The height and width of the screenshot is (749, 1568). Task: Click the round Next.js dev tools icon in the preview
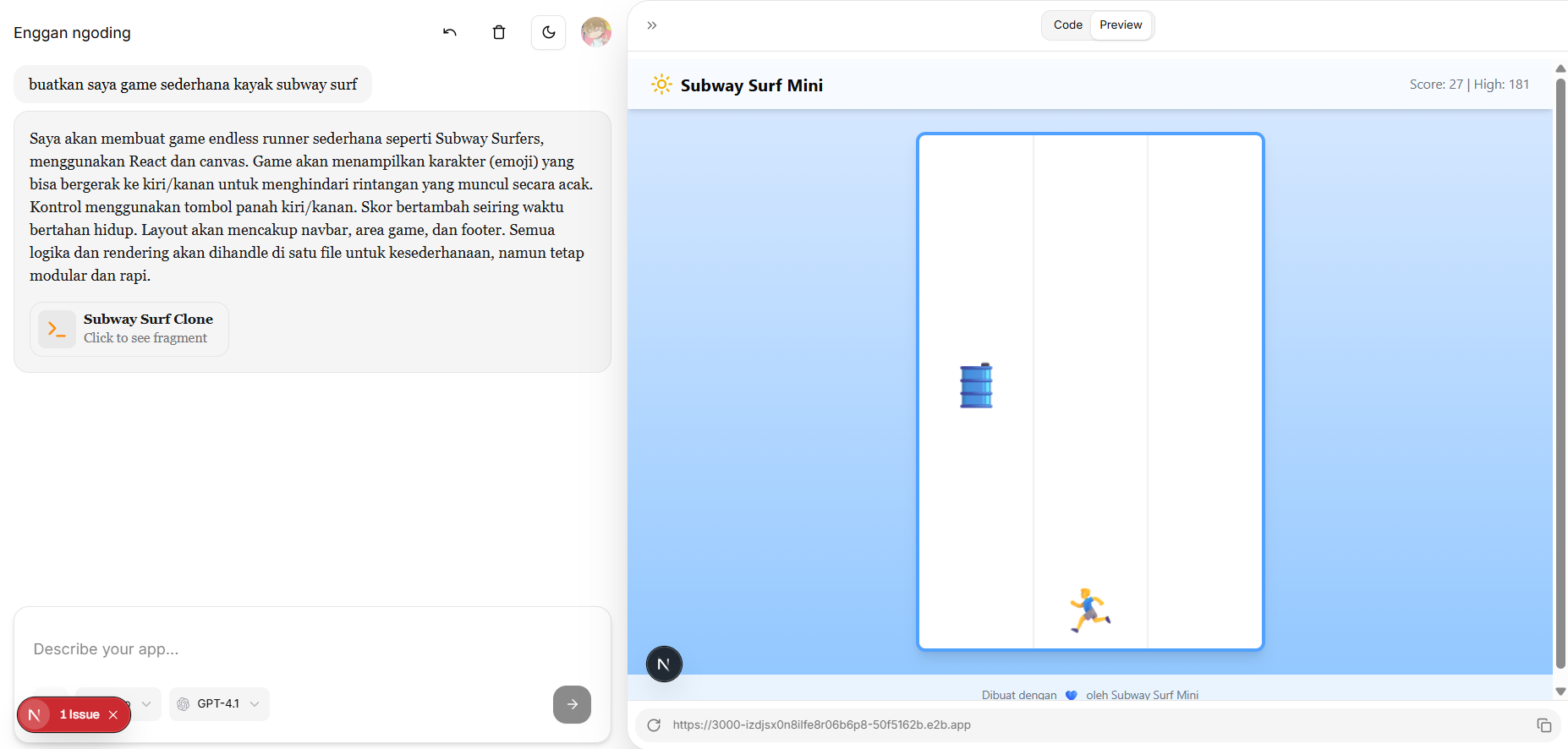(x=664, y=664)
